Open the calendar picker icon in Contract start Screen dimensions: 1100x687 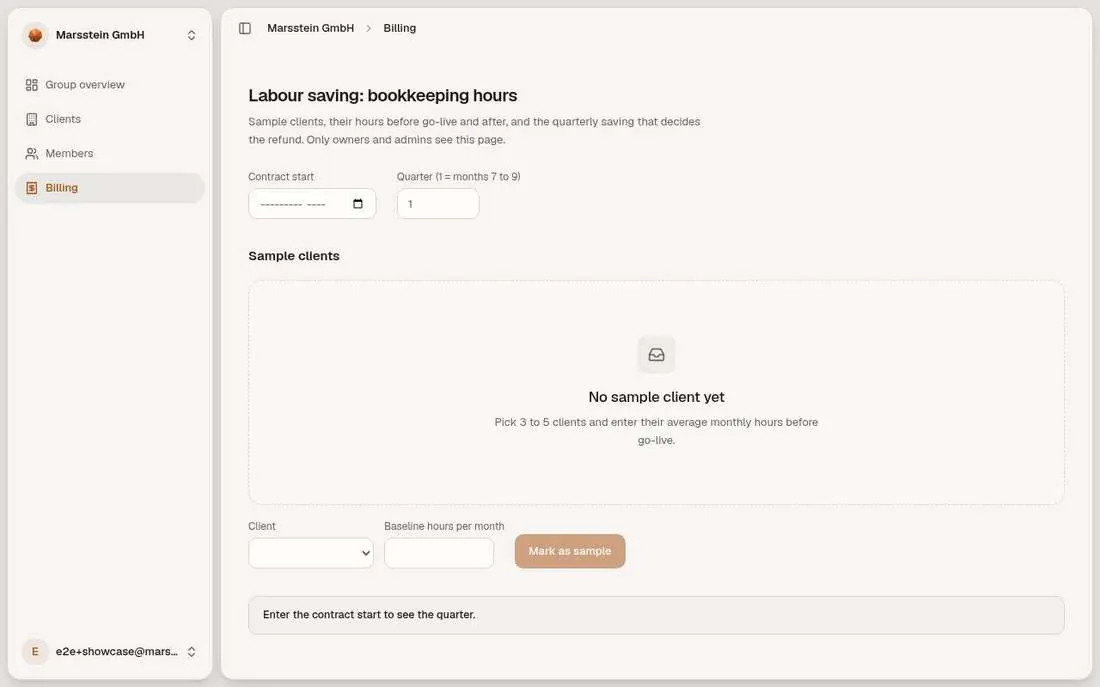[358, 204]
